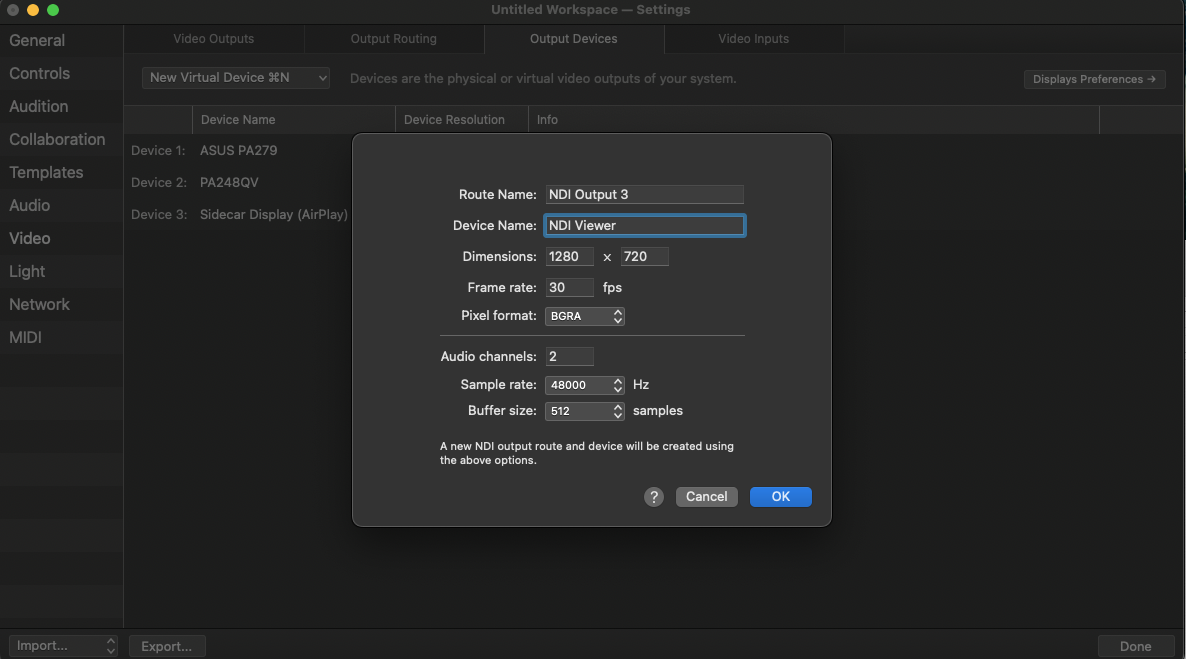Switch to the Video Inputs tab

pos(754,39)
